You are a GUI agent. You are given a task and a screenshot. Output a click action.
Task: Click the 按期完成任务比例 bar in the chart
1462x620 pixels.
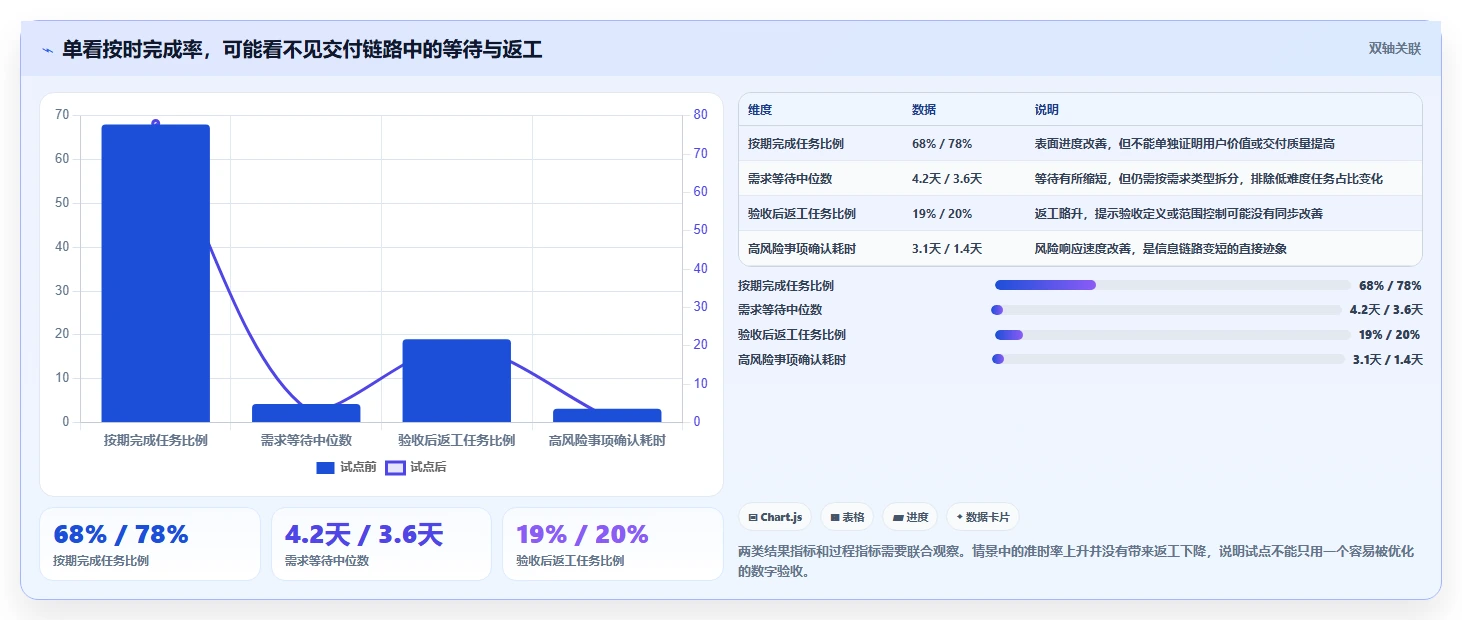click(156, 273)
